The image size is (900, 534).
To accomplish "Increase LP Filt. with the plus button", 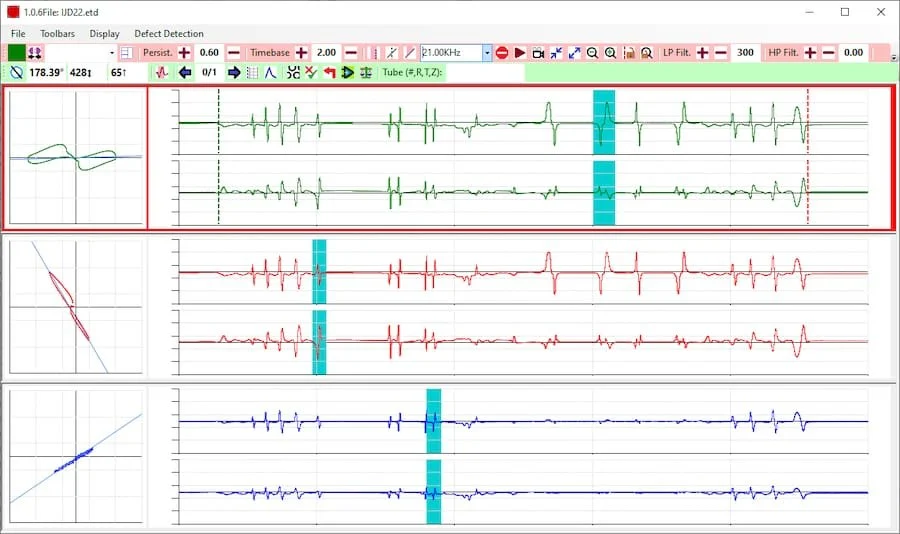I will click(x=703, y=53).
